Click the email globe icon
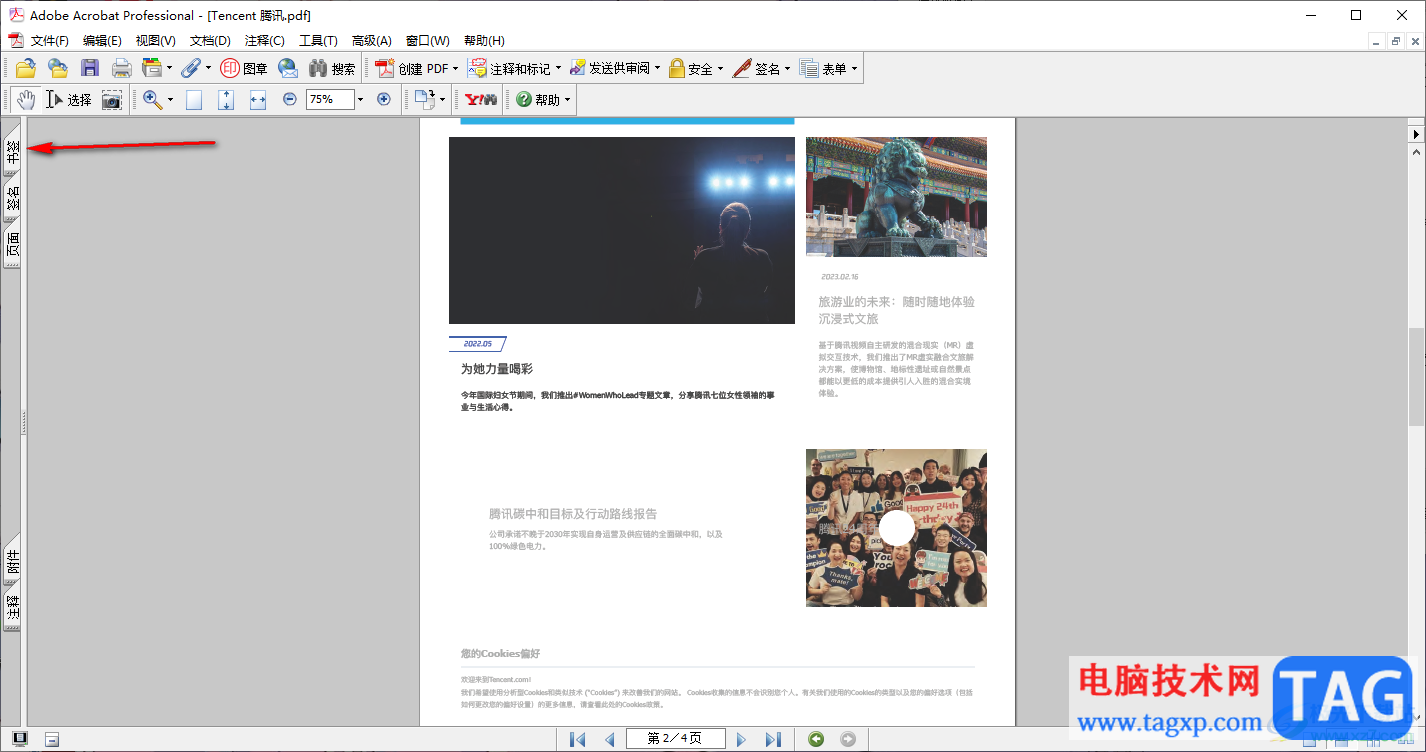Screen dimensions: 1426x752 coord(288,68)
